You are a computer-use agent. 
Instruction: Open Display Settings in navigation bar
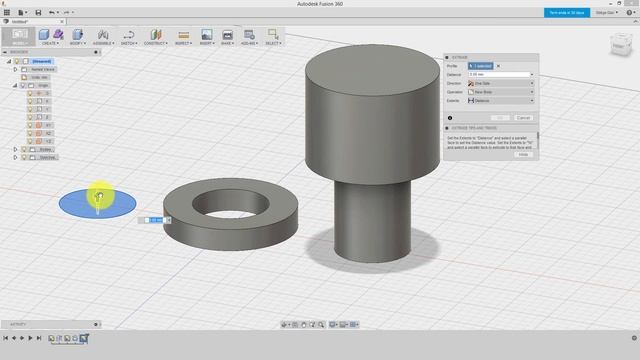[333, 324]
